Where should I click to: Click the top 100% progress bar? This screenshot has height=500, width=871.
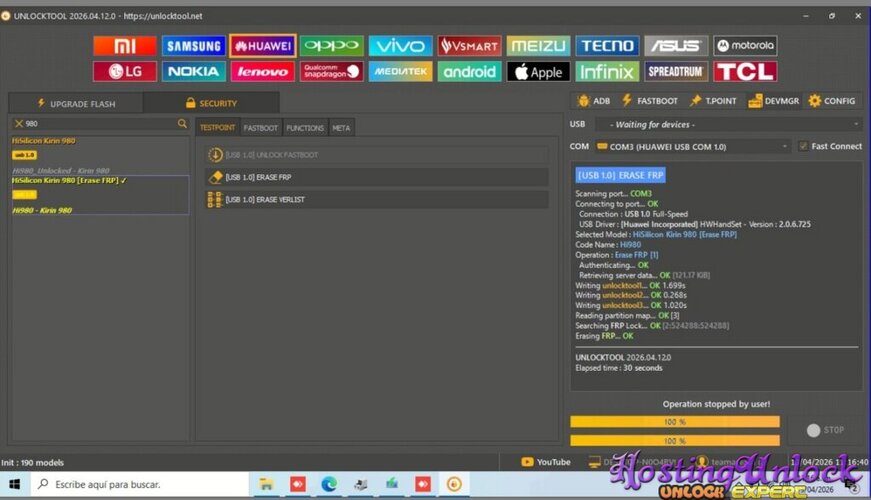[674, 422]
